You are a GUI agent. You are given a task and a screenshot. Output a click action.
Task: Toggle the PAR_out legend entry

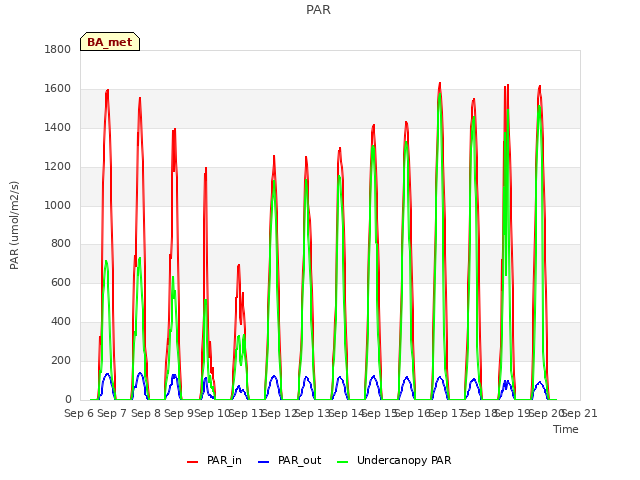point(290,460)
